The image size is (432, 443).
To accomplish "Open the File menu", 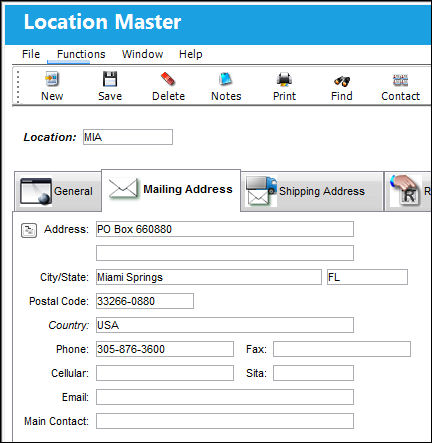I will click(31, 54).
